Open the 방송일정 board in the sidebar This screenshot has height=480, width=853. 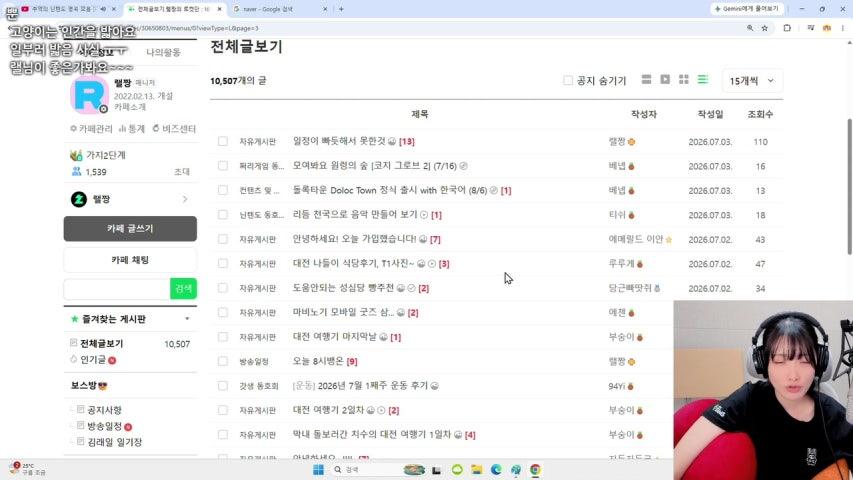104,426
